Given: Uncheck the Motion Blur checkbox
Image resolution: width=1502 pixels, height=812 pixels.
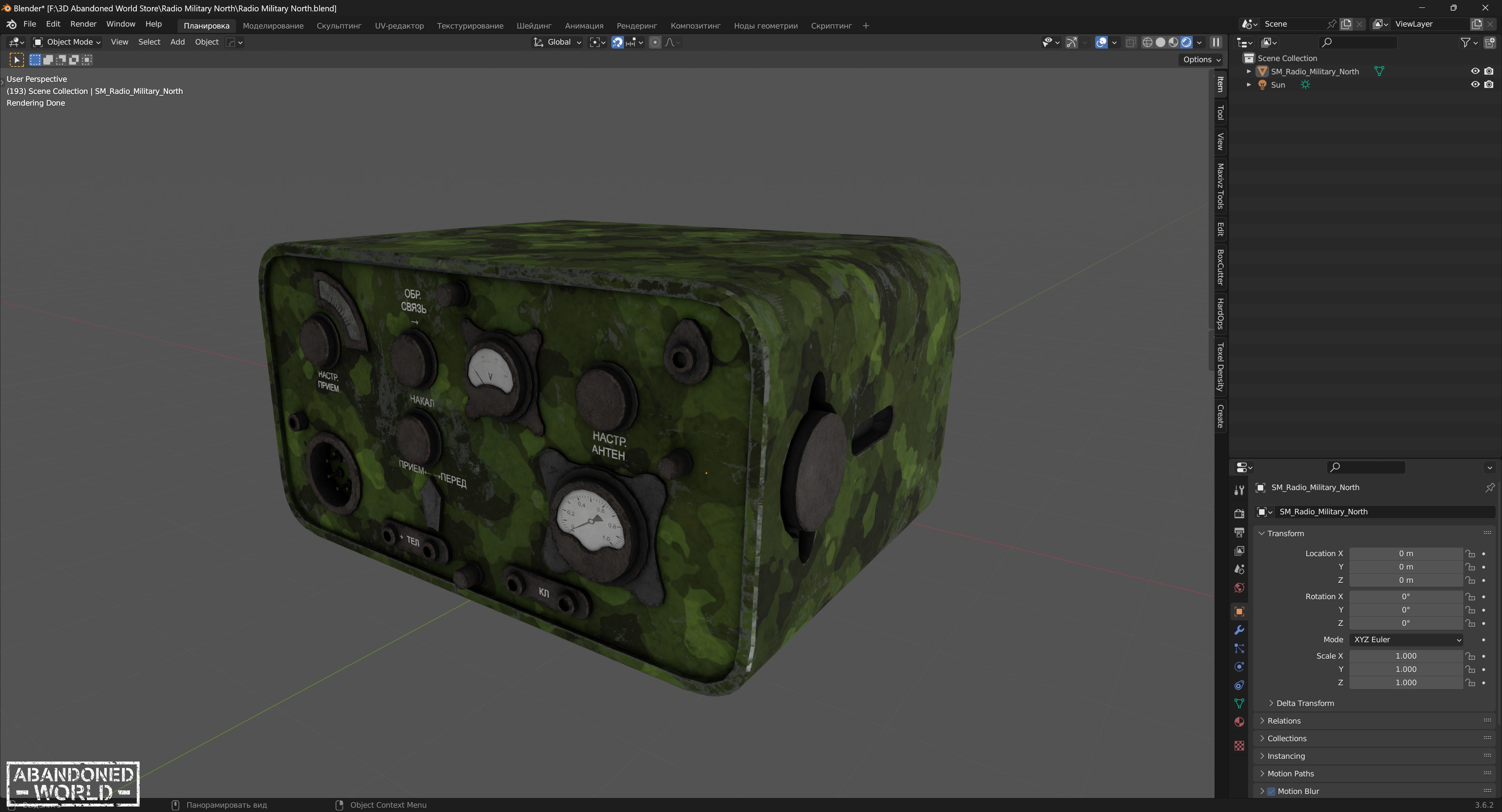Looking at the screenshot, I should coord(1271,792).
